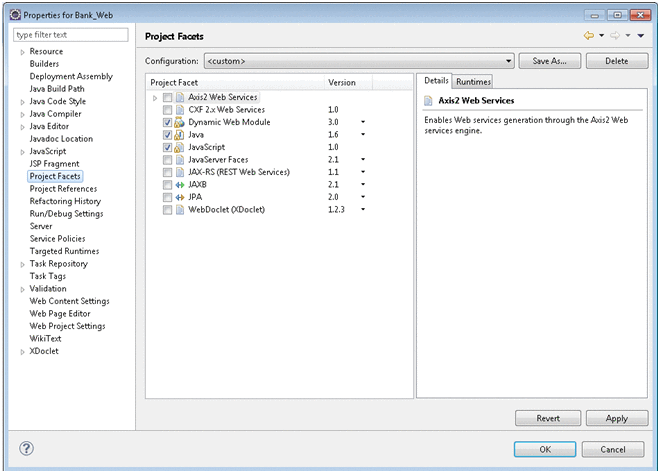This screenshot has width=661, height=475.
Task: Select the Details tab
Action: pyautogui.click(x=435, y=81)
